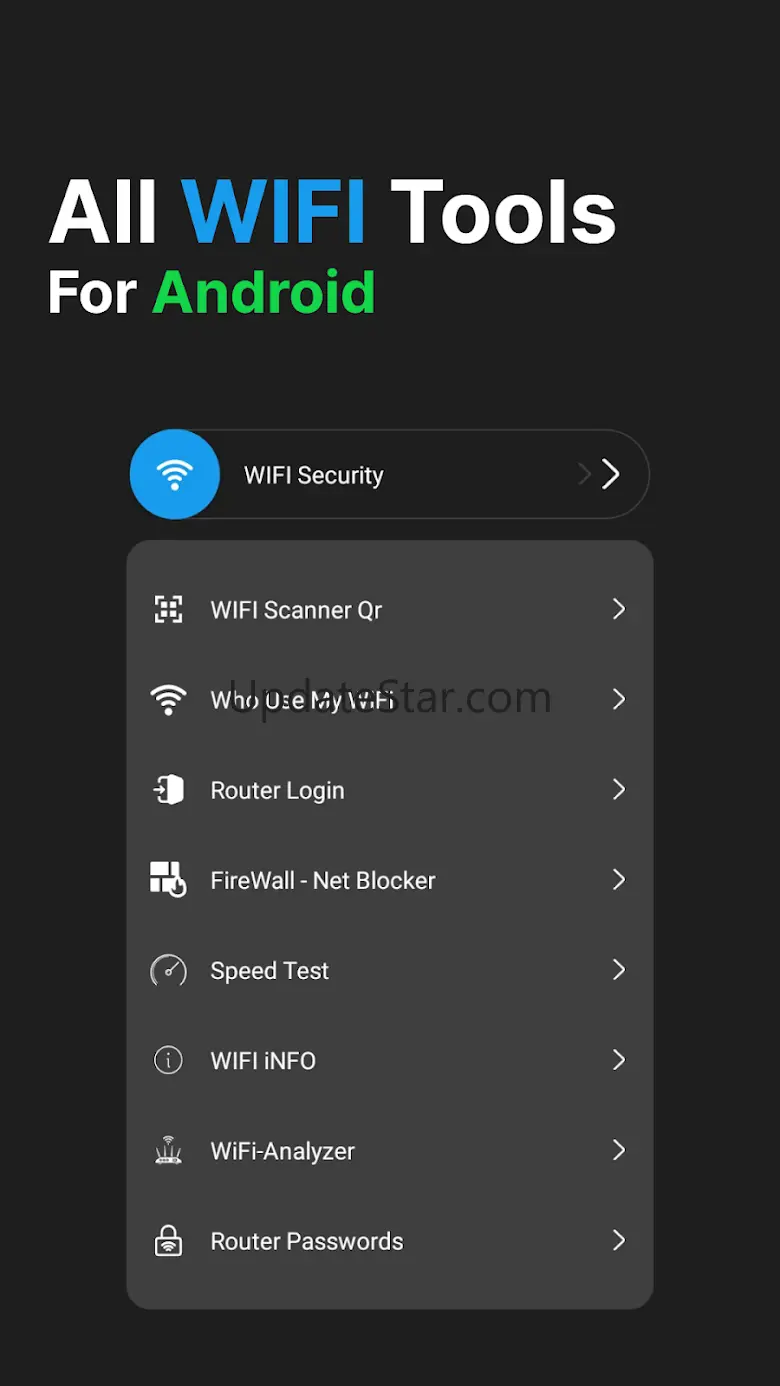The width and height of the screenshot is (780, 1386).
Task: Expand the Router Login chevron
Action: click(619, 790)
